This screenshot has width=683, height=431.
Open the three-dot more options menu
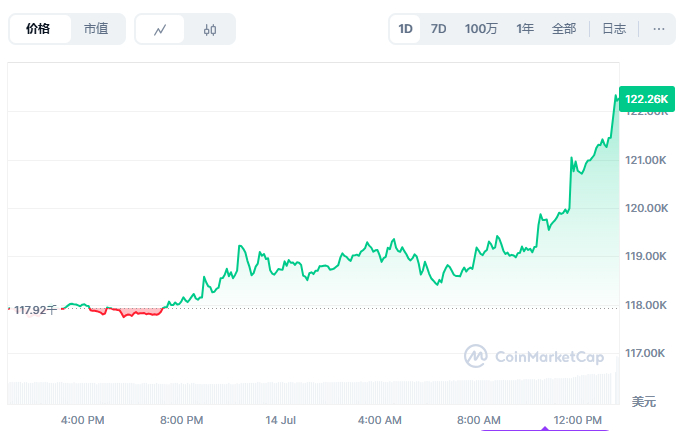tap(658, 29)
